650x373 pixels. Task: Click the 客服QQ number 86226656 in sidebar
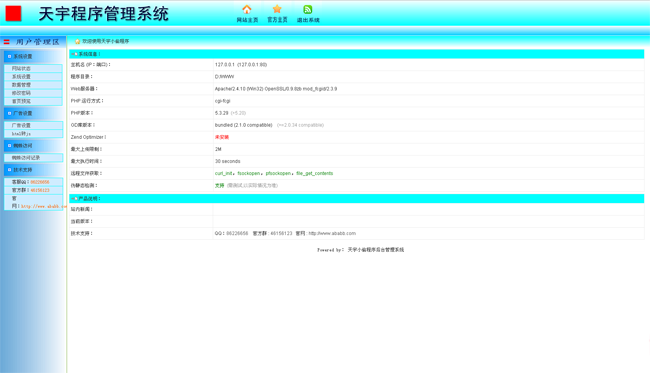[x=40, y=182]
